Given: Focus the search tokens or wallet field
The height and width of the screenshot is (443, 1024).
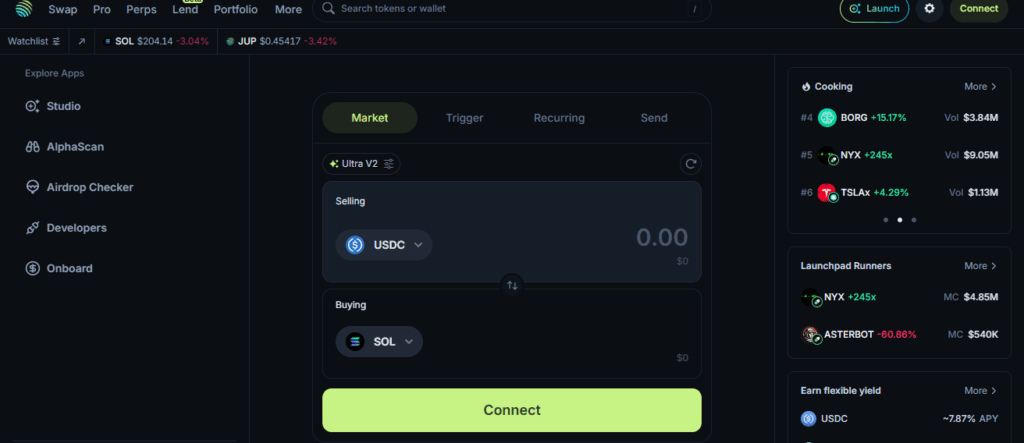Looking at the screenshot, I should point(512,9).
